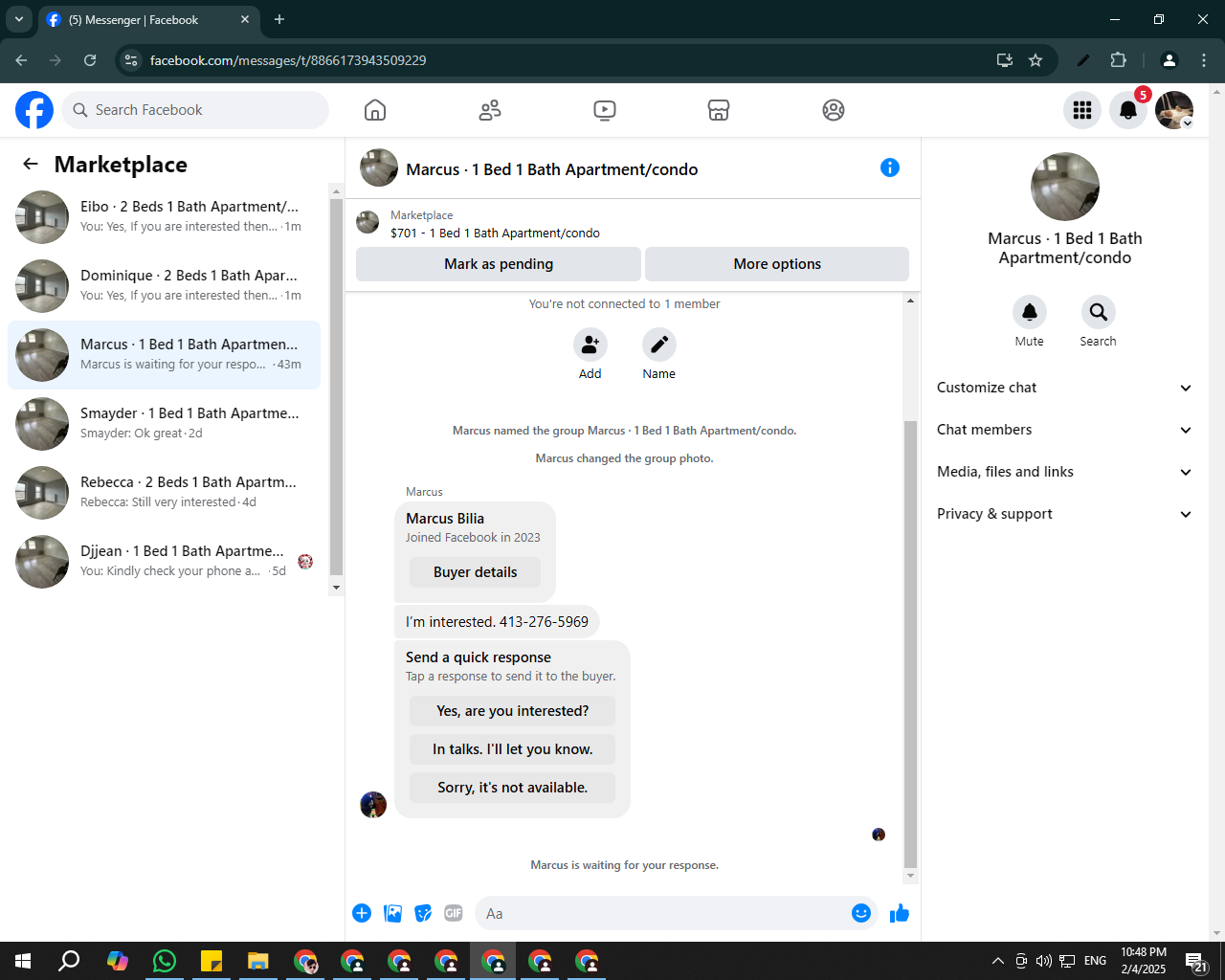
Task: Open notifications bell with 5 badge
Action: coord(1128,110)
